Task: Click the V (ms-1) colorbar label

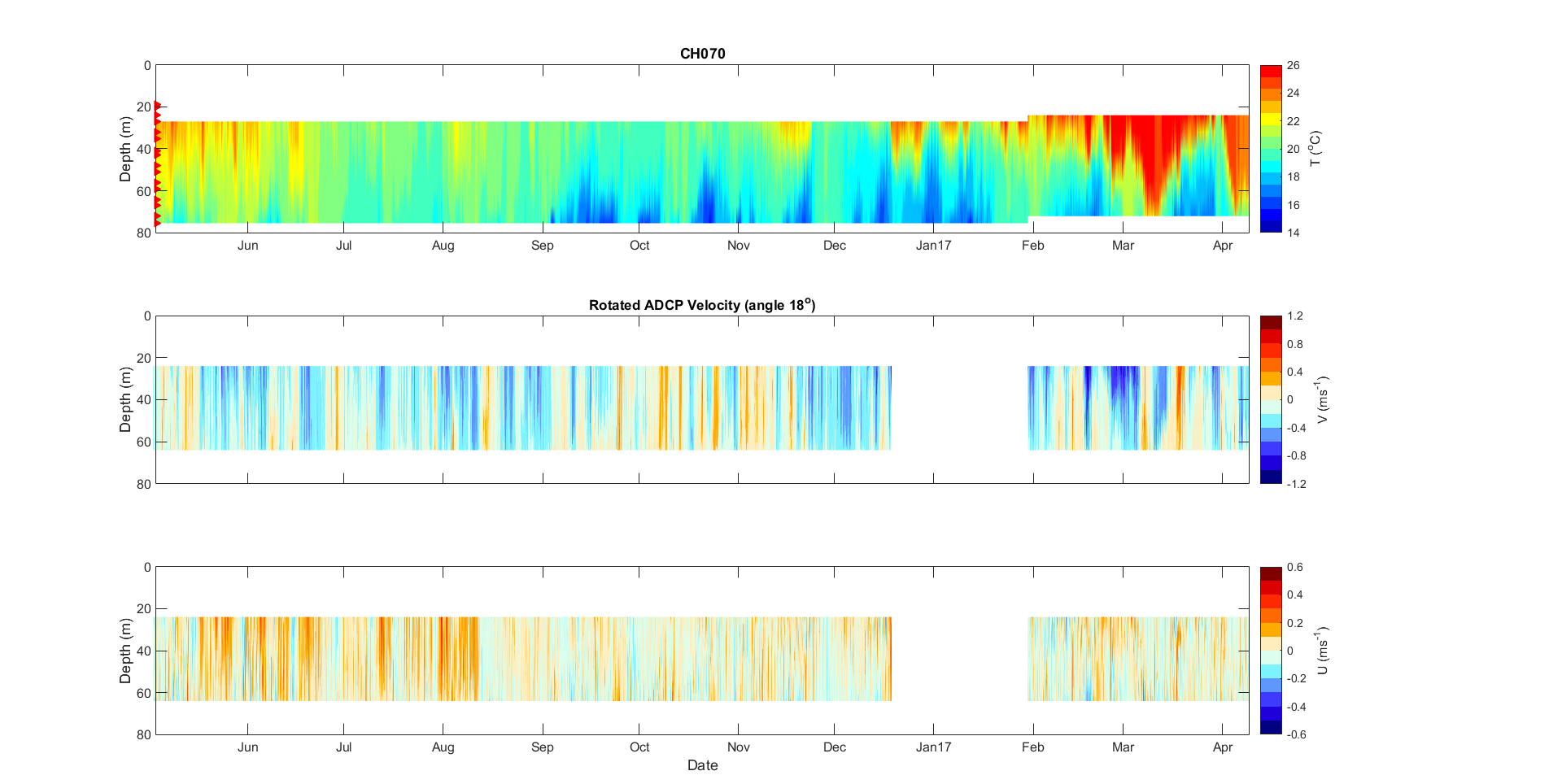Action: 1322,399
